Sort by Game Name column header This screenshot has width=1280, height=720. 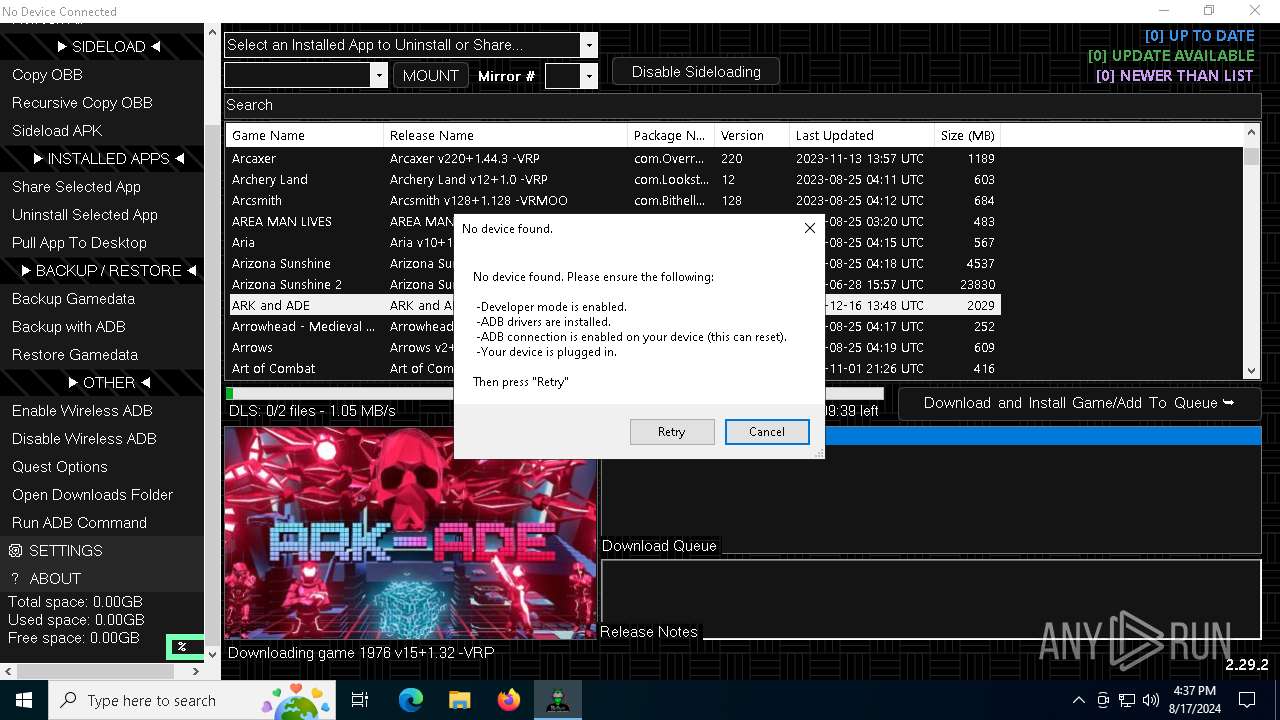point(305,135)
